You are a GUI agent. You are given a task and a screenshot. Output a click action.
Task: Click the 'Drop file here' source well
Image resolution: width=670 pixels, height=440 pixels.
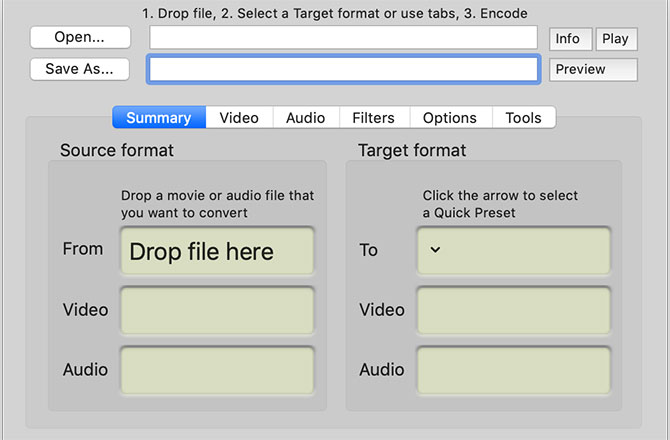point(217,251)
